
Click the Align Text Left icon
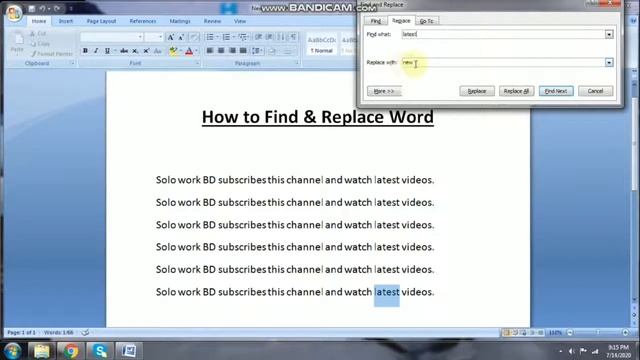click(210, 51)
